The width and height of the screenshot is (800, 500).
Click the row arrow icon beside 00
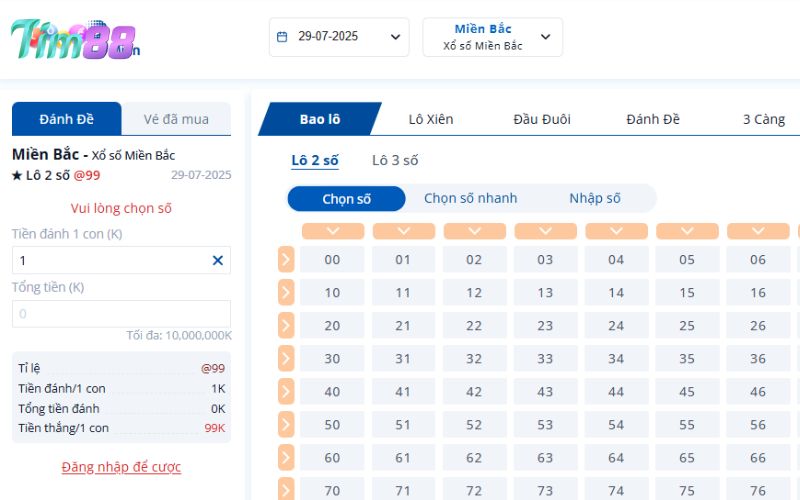(x=286, y=260)
